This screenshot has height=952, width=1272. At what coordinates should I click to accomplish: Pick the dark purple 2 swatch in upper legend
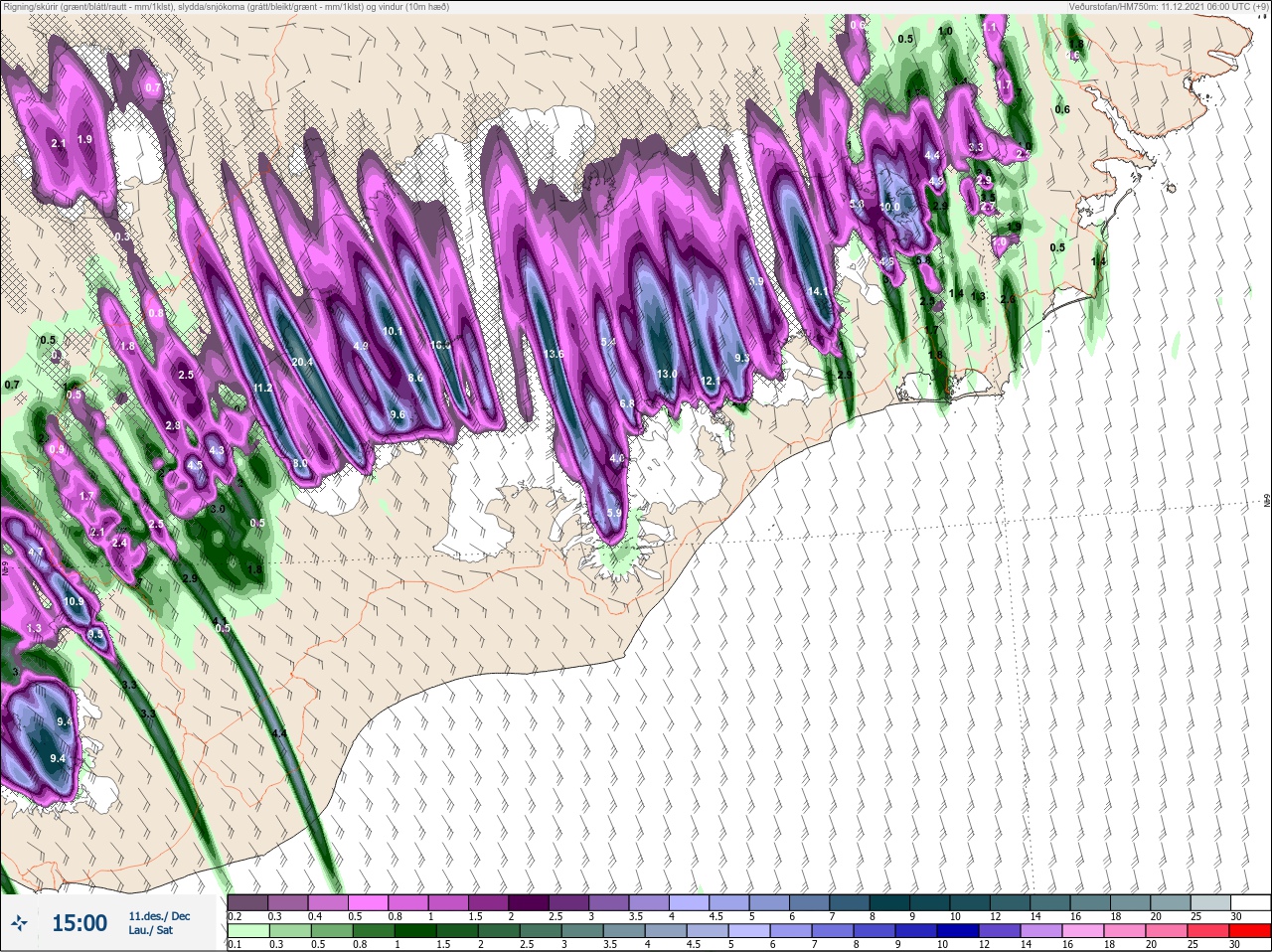pyautogui.click(x=530, y=902)
